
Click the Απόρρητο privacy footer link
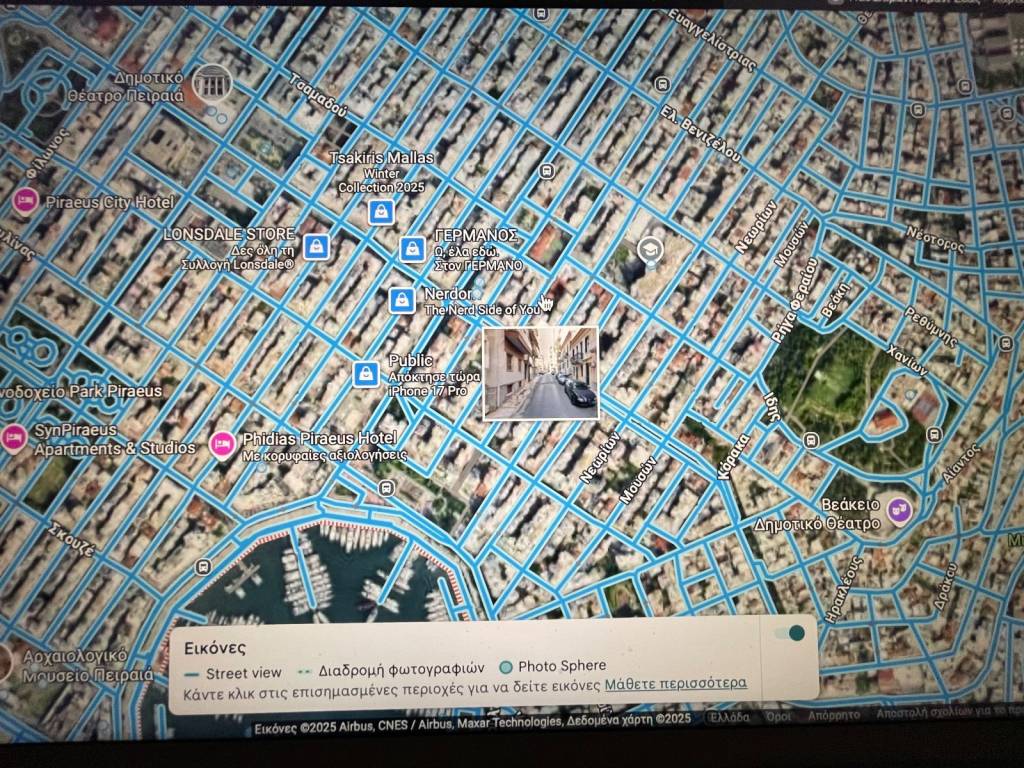[832, 717]
